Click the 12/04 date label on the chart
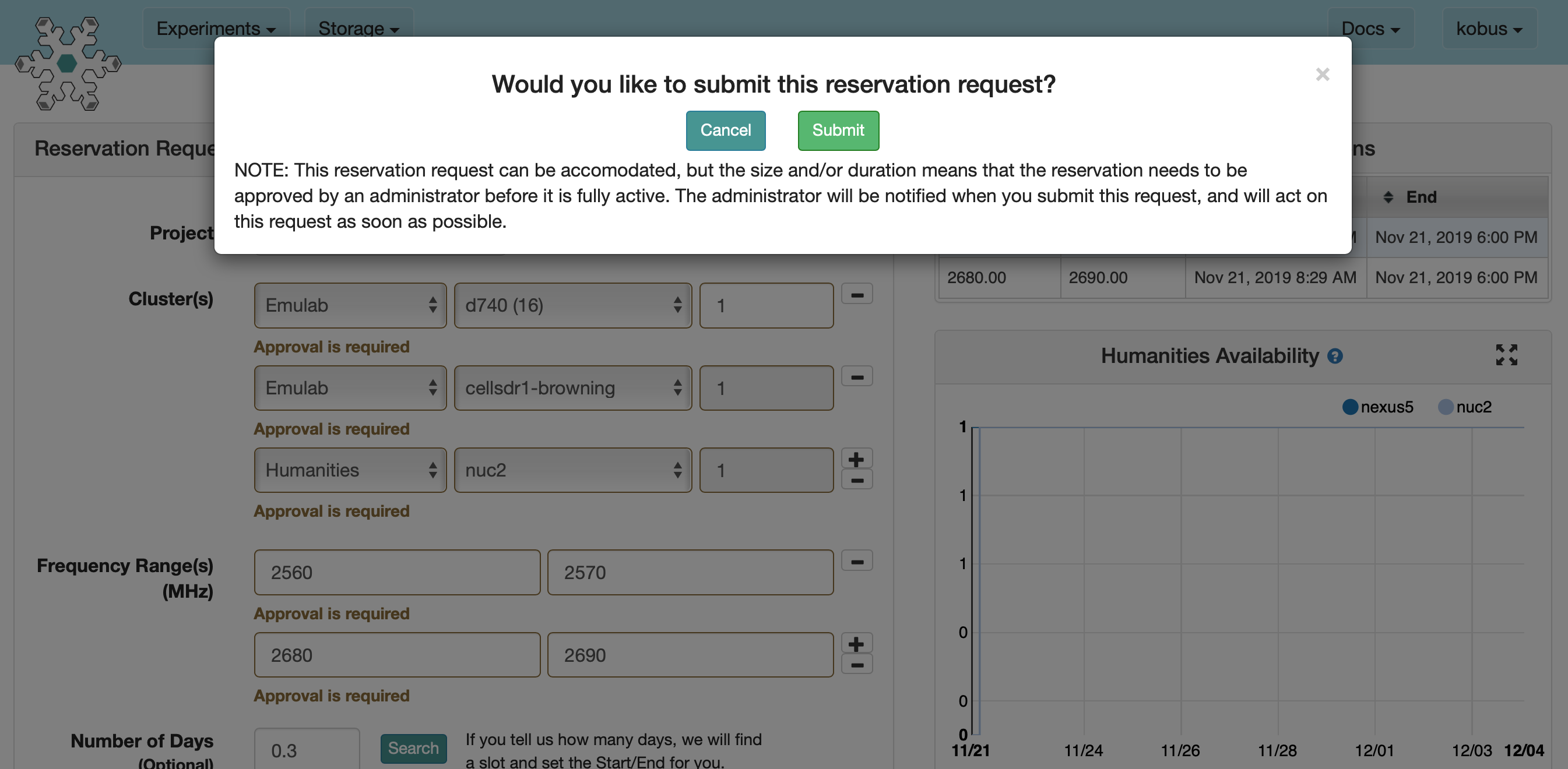 tap(1524, 751)
